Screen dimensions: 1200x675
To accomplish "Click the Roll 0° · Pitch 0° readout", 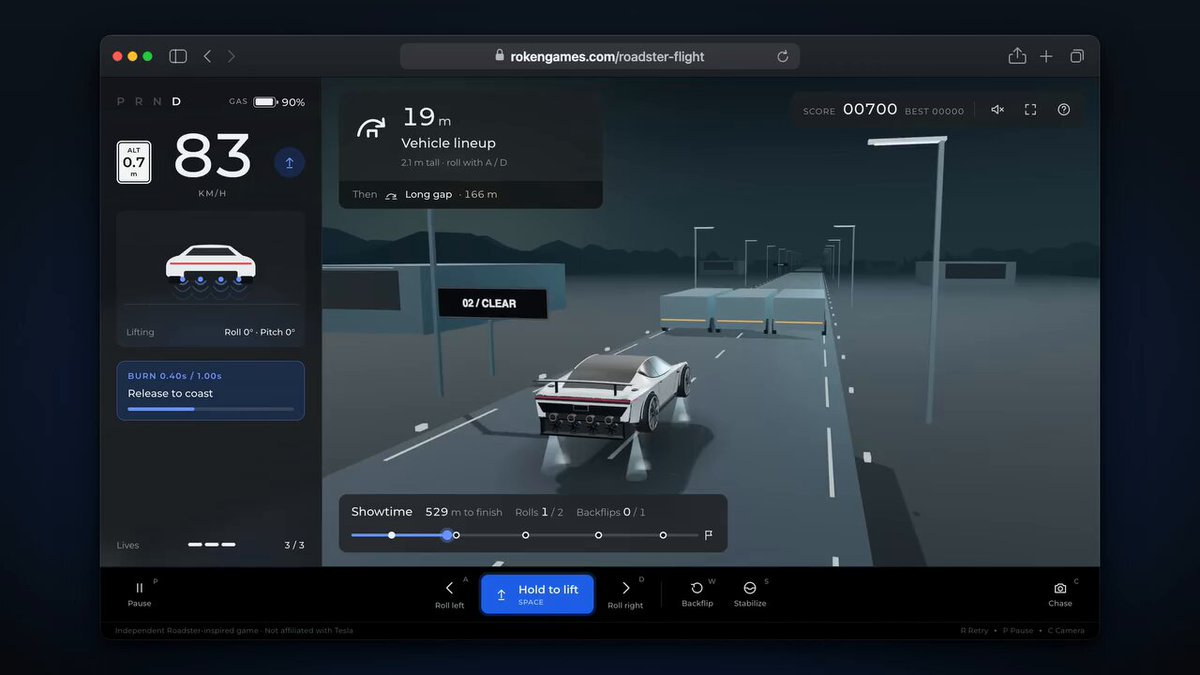I will [x=260, y=332].
